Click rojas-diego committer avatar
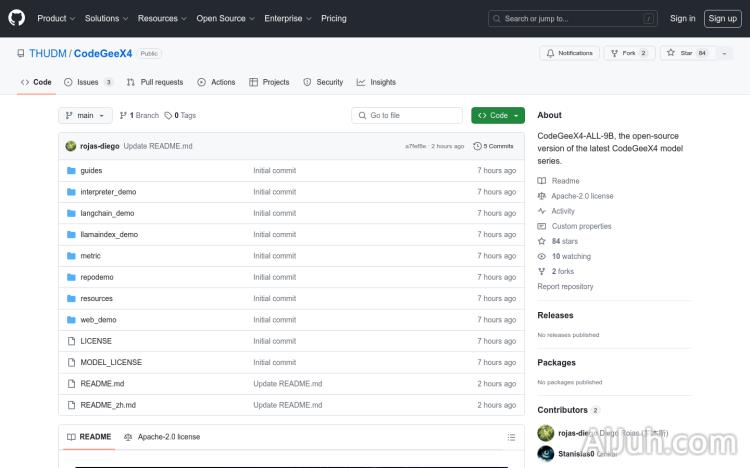Image resolution: width=750 pixels, height=468 pixels. 71,146
